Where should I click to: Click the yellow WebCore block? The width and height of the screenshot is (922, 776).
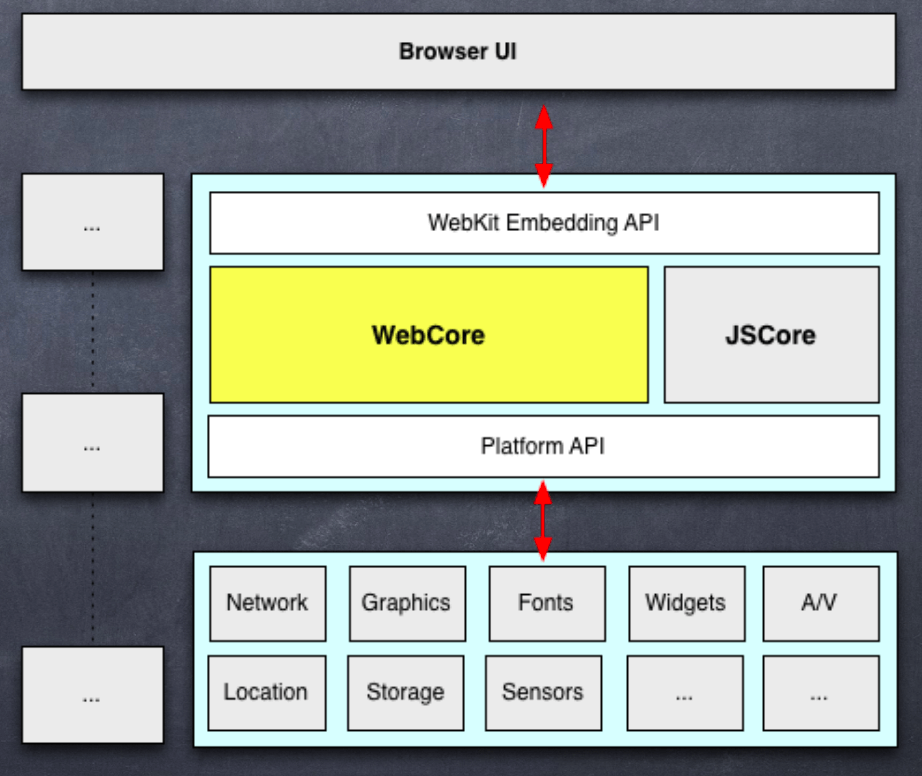(428, 334)
